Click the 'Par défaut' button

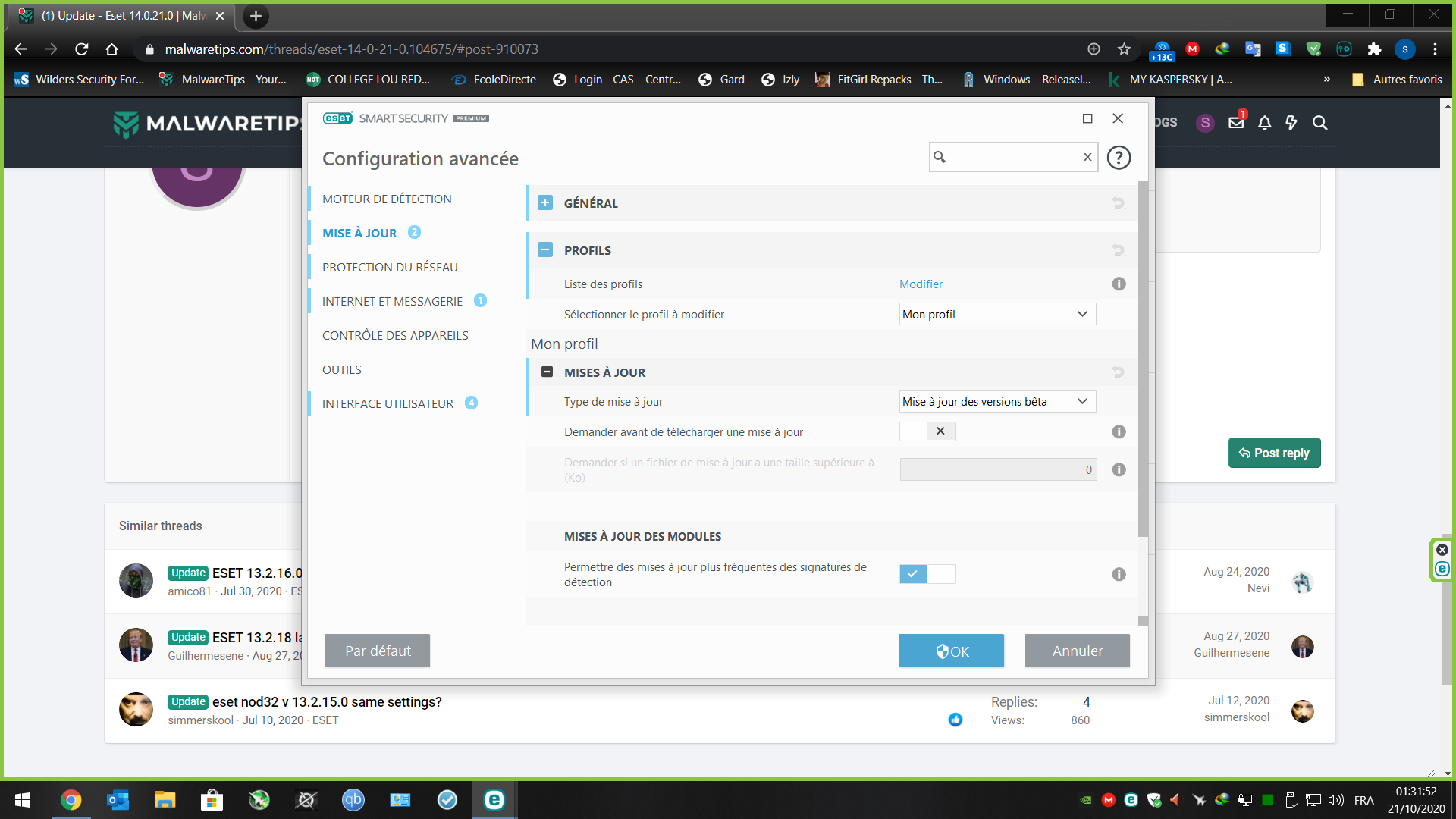[377, 651]
